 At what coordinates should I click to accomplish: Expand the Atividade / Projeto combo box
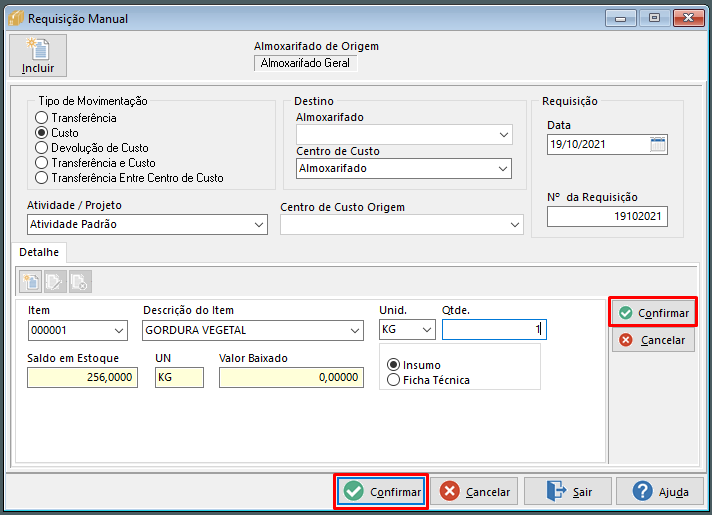point(259,225)
